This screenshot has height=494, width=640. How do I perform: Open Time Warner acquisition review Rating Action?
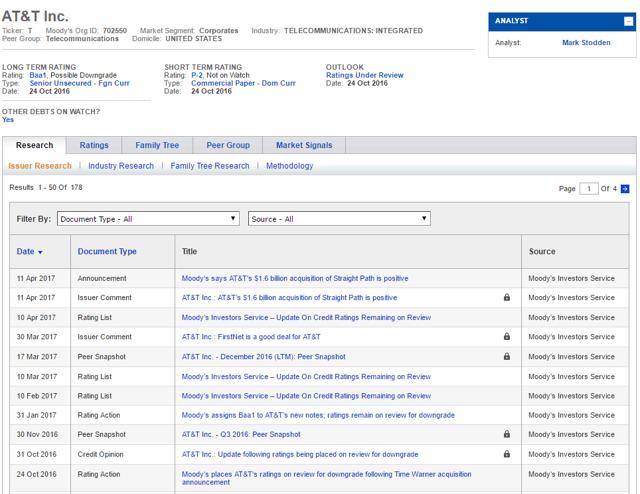(327, 478)
